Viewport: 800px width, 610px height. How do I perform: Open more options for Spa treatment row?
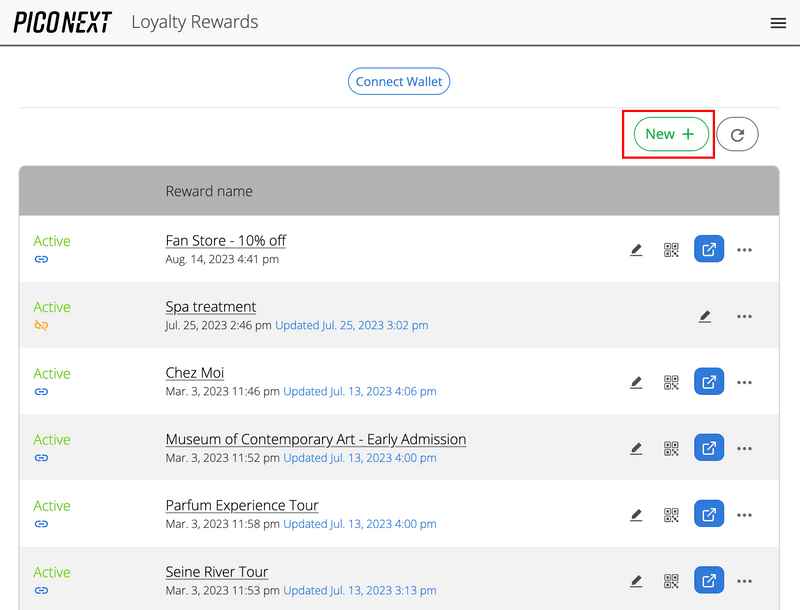pyautogui.click(x=744, y=316)
